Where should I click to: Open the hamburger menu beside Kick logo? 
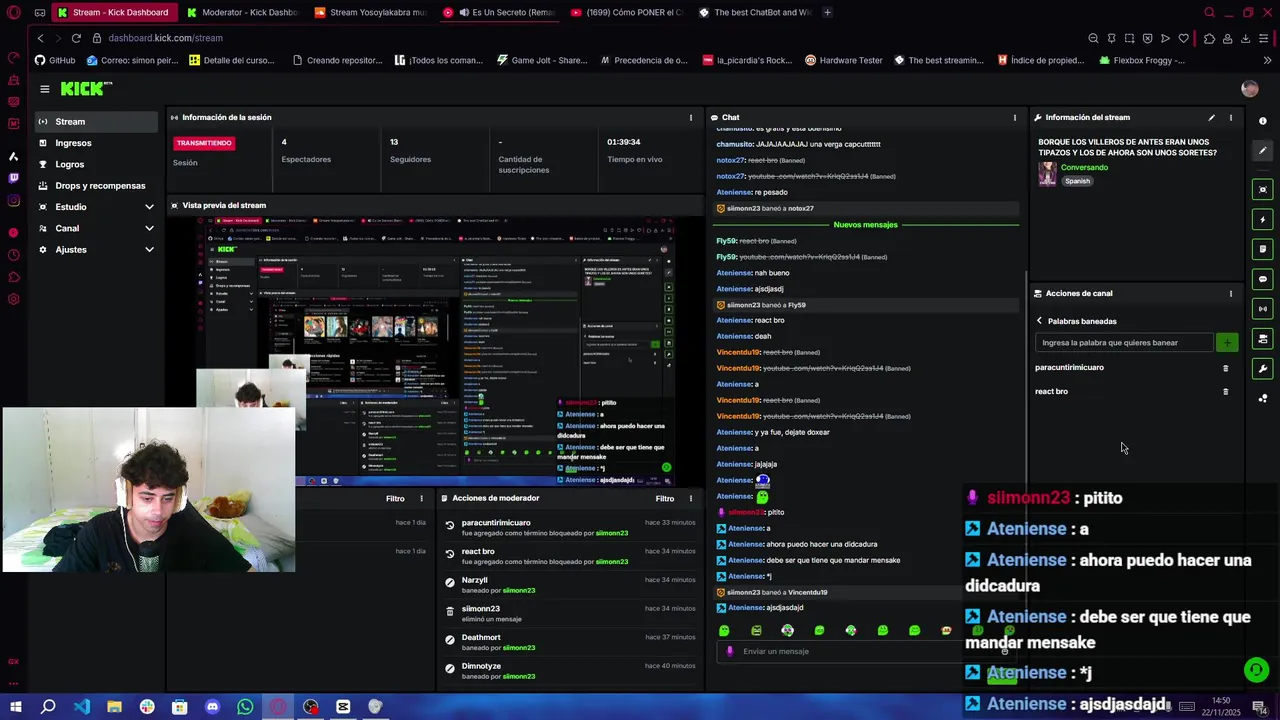(x=44, y=89)
